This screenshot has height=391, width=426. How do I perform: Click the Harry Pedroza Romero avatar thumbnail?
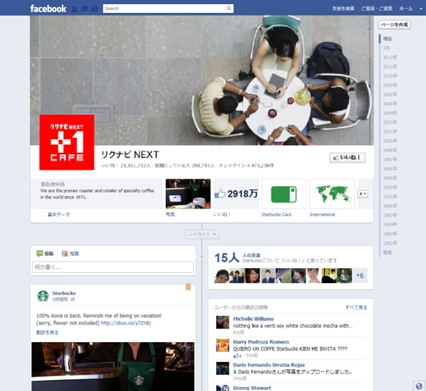(222, 345)
